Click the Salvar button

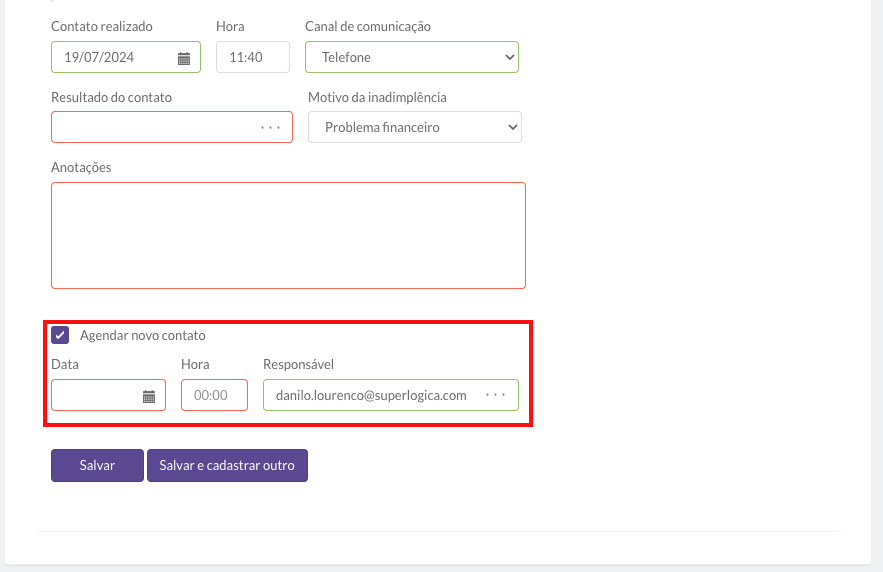97,466
